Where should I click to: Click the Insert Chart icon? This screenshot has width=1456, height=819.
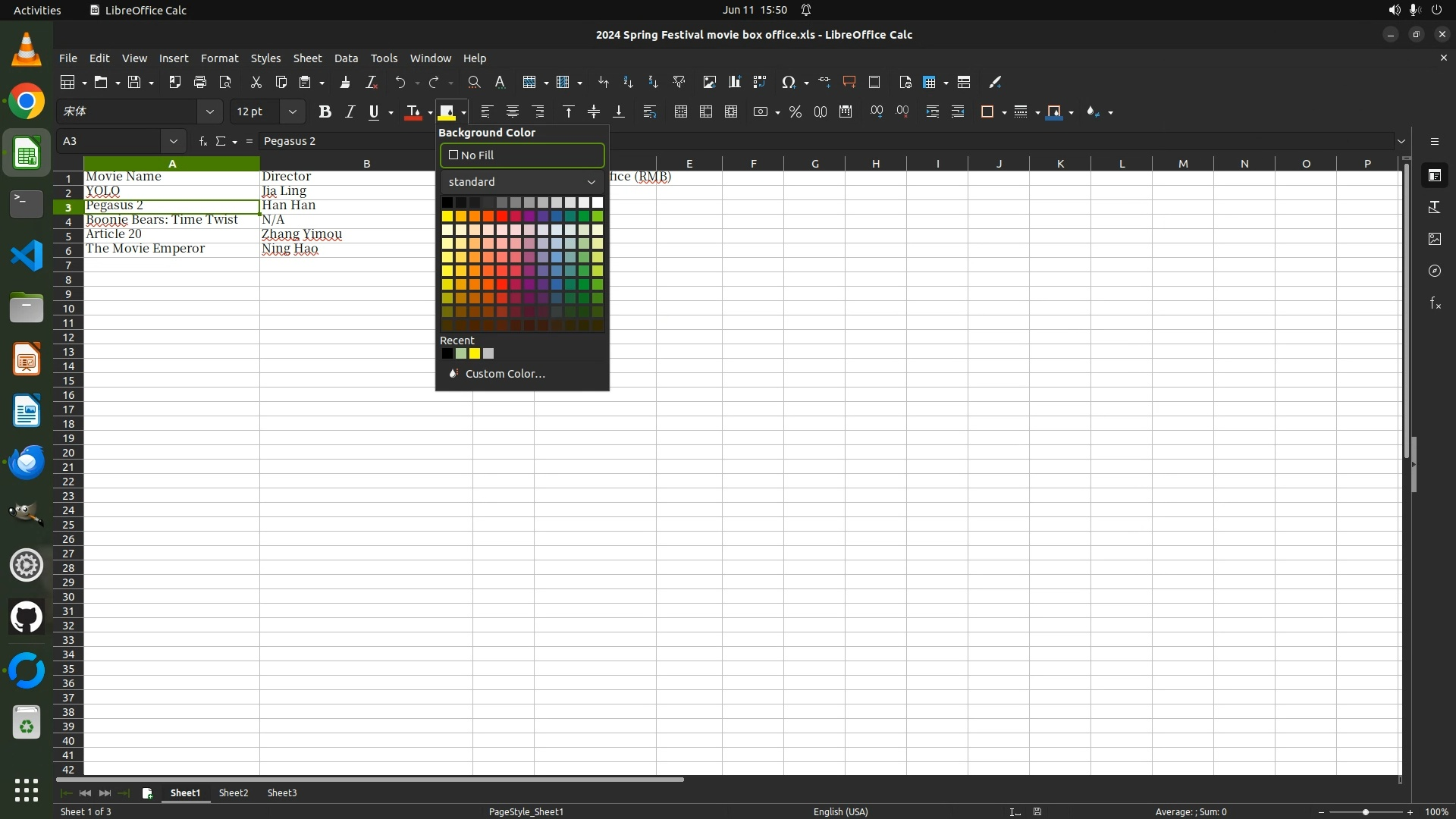[x=734, y=82]
